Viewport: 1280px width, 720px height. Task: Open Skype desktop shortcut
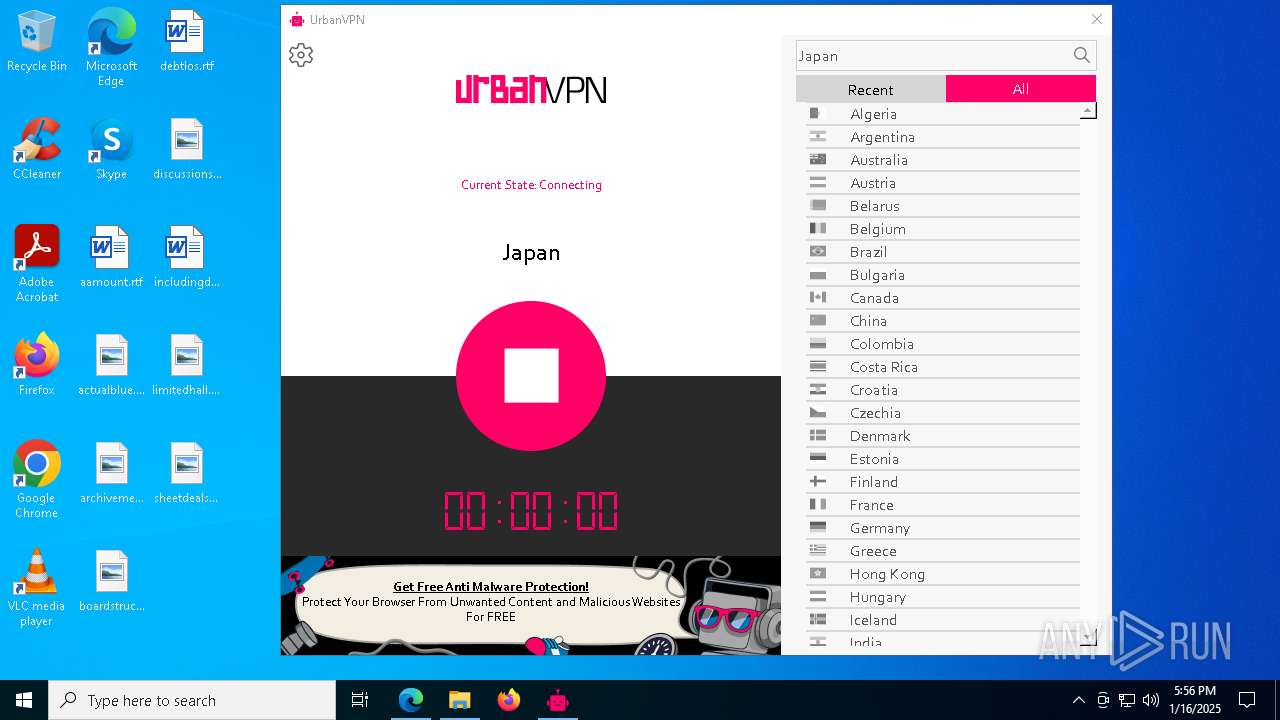pos(111,149)
